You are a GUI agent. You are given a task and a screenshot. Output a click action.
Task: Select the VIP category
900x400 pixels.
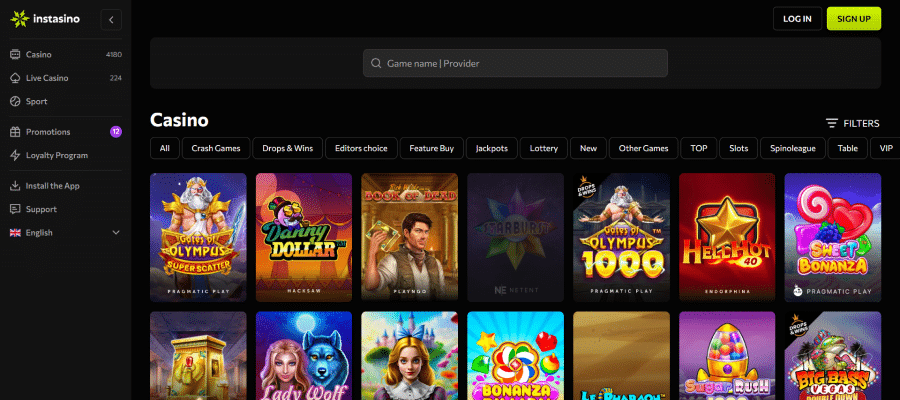click(886, 148)
